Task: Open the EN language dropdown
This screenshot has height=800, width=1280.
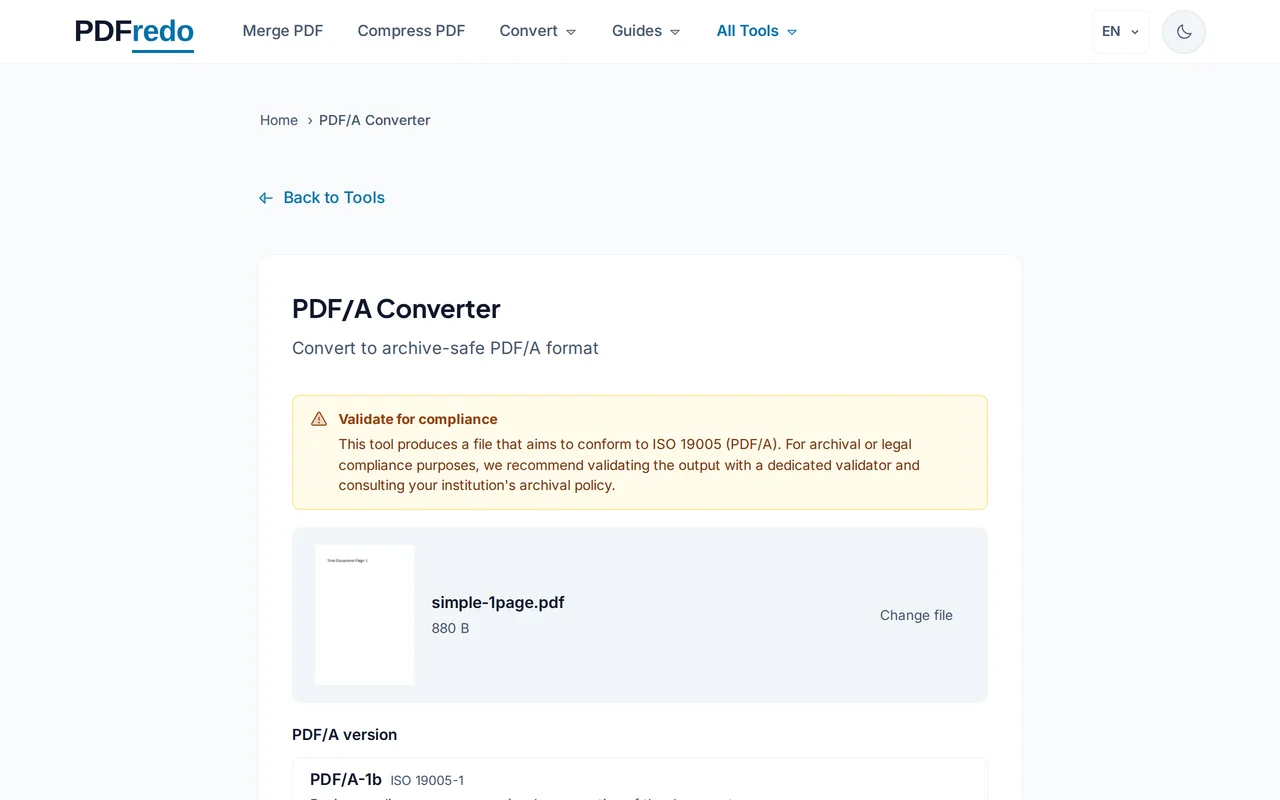Action: [x=1119, y=31]
